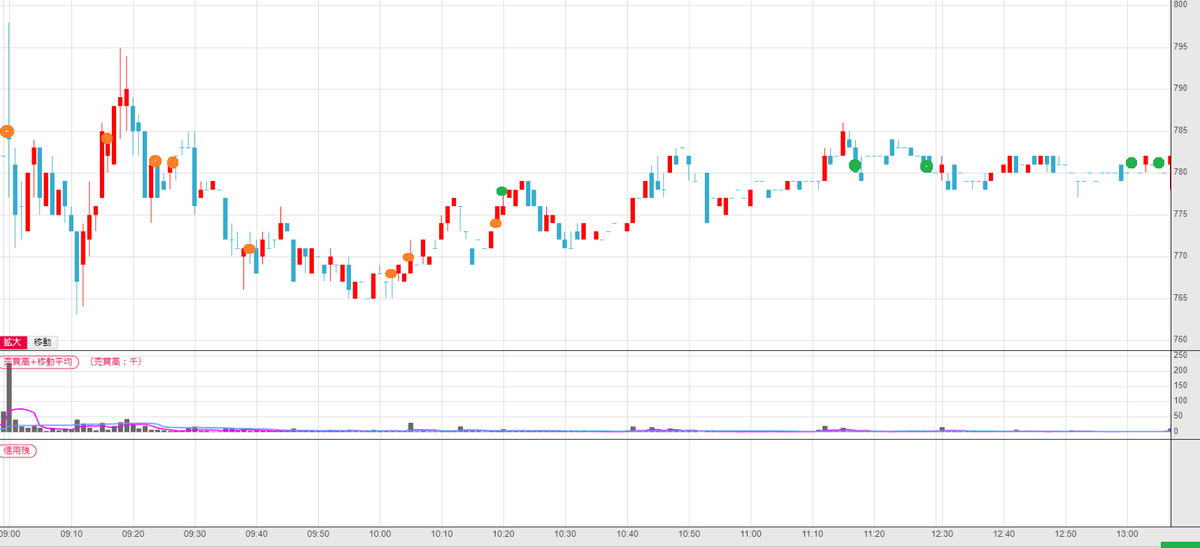Screen dimensions: 1200x548
Task: Click the (売買高：千) unit label
Action: 115,362
